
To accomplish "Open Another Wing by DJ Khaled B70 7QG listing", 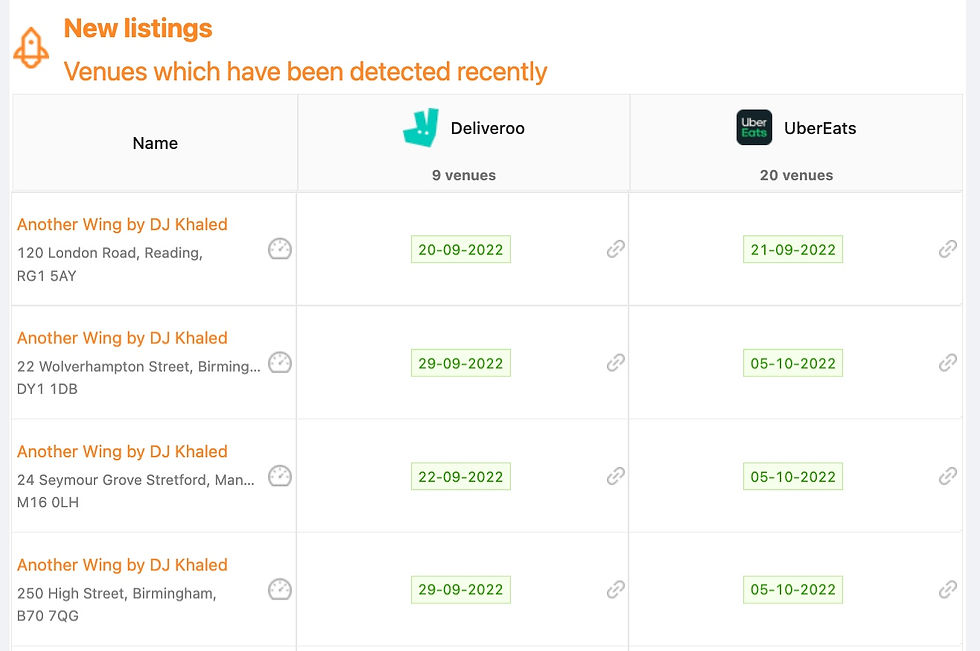I will (x=122, y=565).
